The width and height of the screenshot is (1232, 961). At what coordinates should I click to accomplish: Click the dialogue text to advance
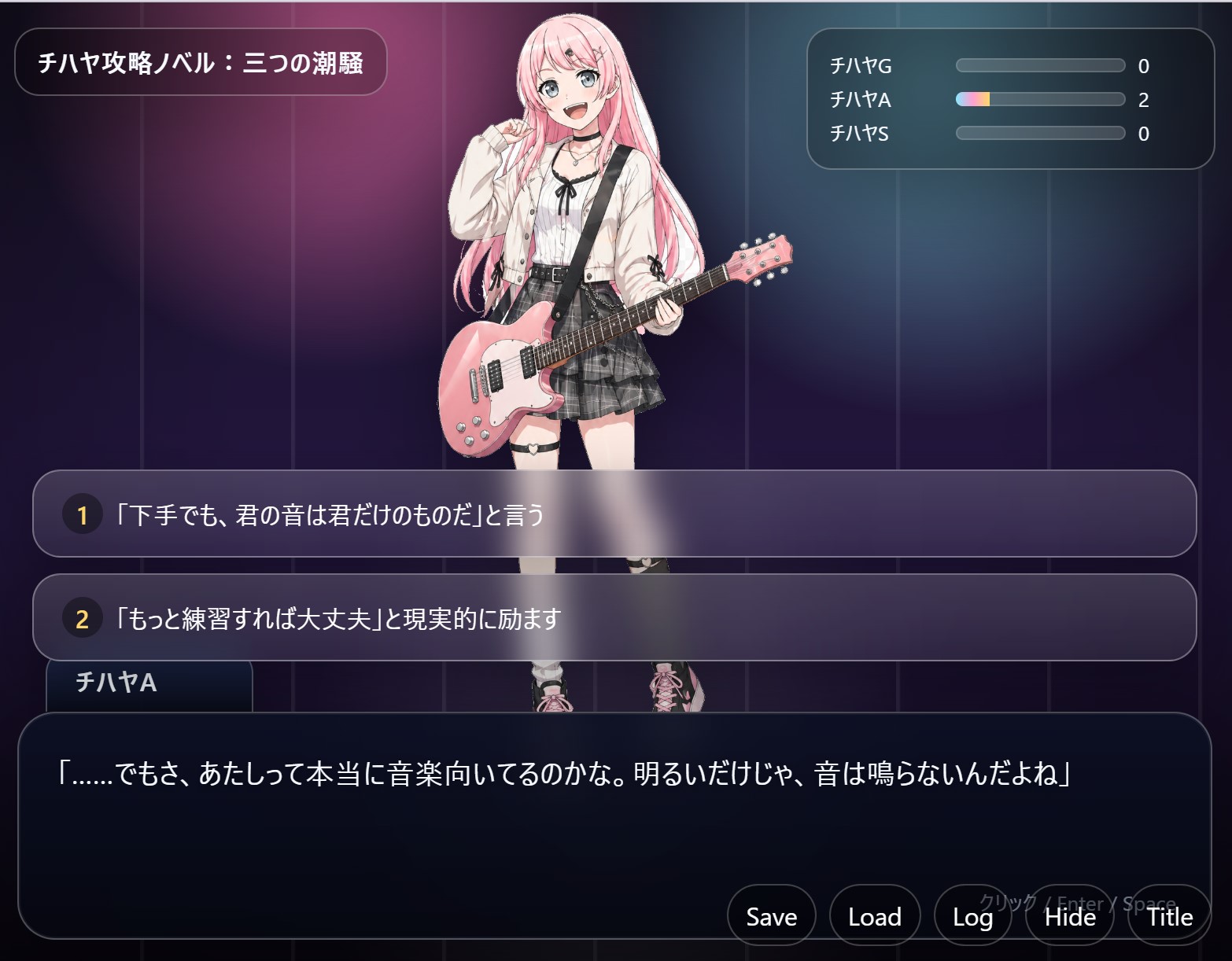pos(563,774)
